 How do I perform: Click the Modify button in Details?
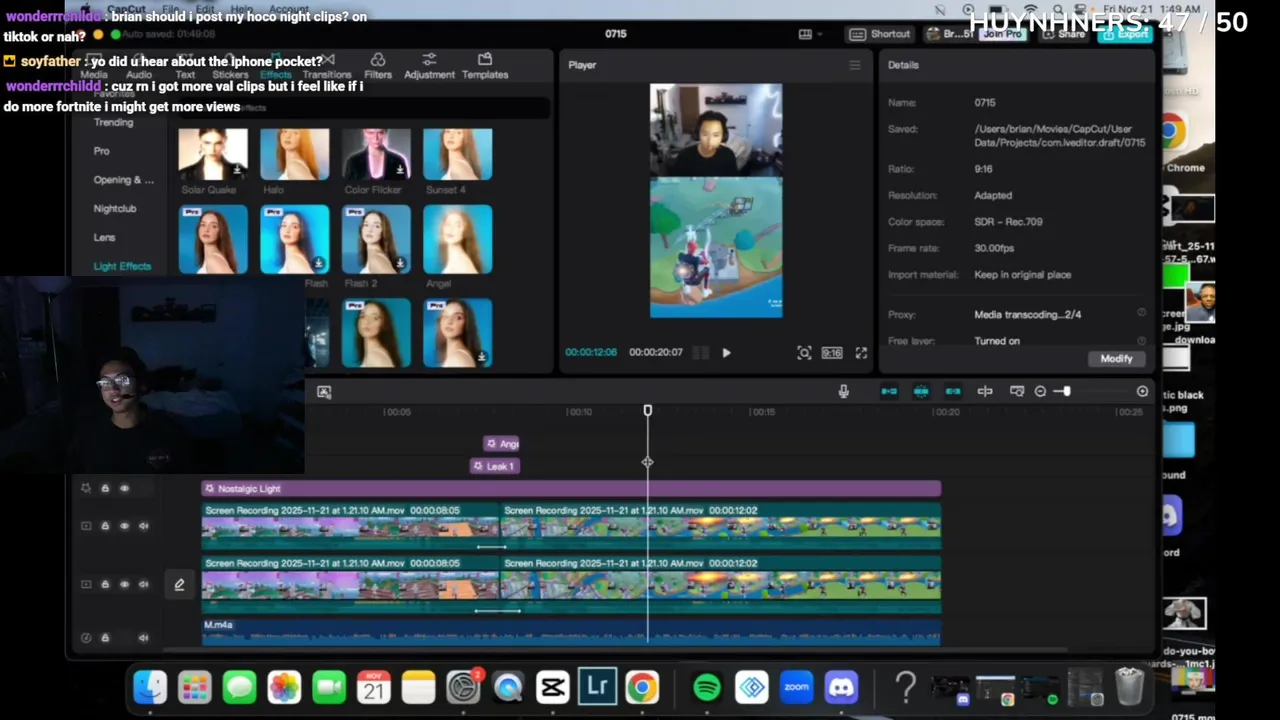[x=1116, y=359]
